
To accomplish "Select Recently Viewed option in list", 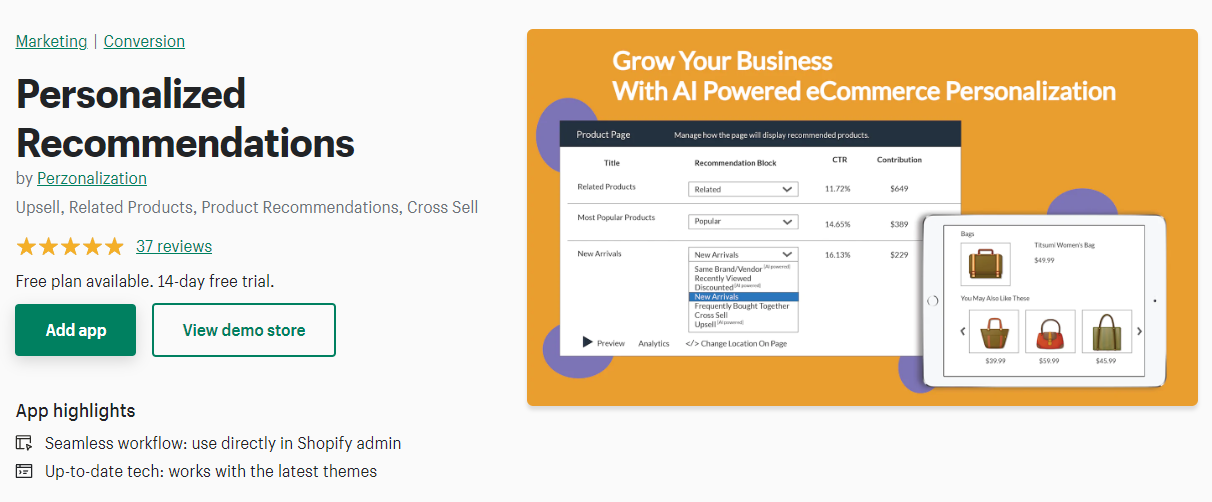I will pyautogui.click(x=723, y=279).
